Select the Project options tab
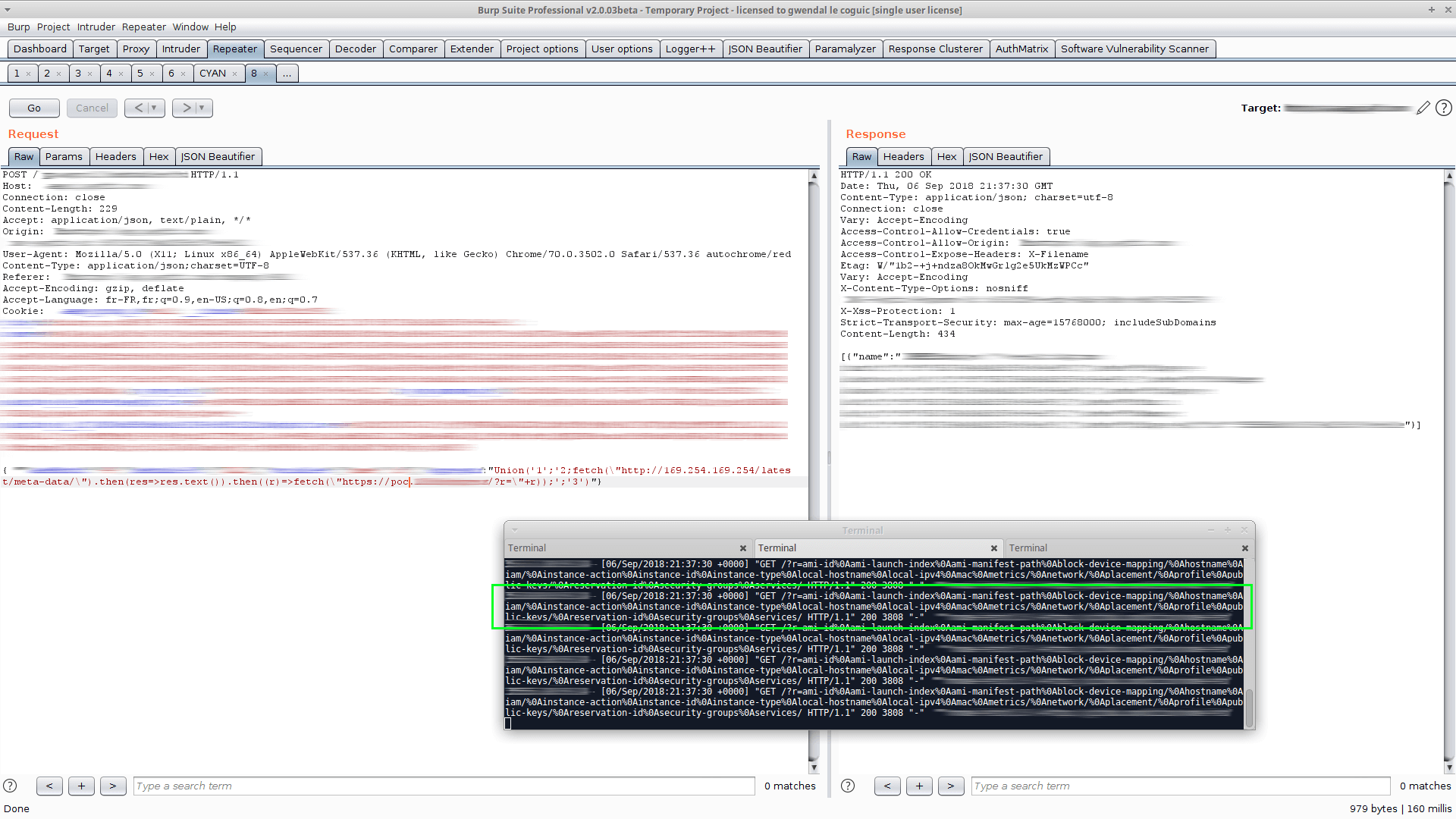1456x819 pixels. tap(542, 49)
